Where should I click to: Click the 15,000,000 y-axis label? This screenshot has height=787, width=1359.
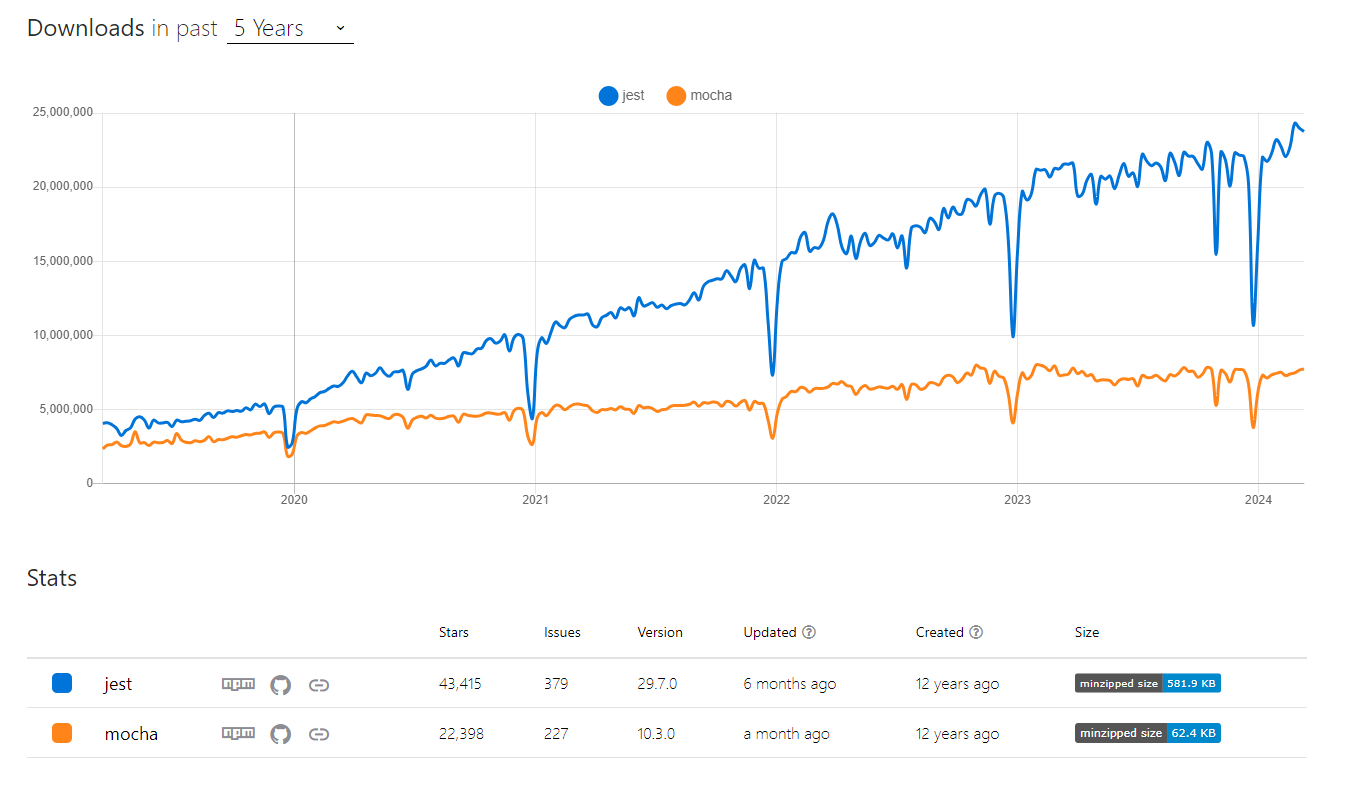point(62,261)
